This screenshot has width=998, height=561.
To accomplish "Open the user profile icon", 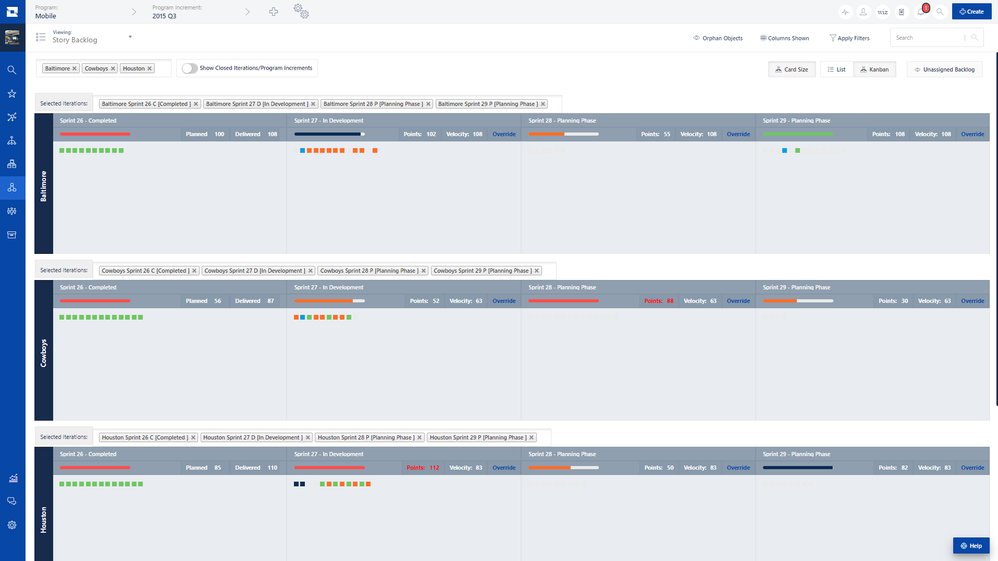I will click(x=864, y=12).
